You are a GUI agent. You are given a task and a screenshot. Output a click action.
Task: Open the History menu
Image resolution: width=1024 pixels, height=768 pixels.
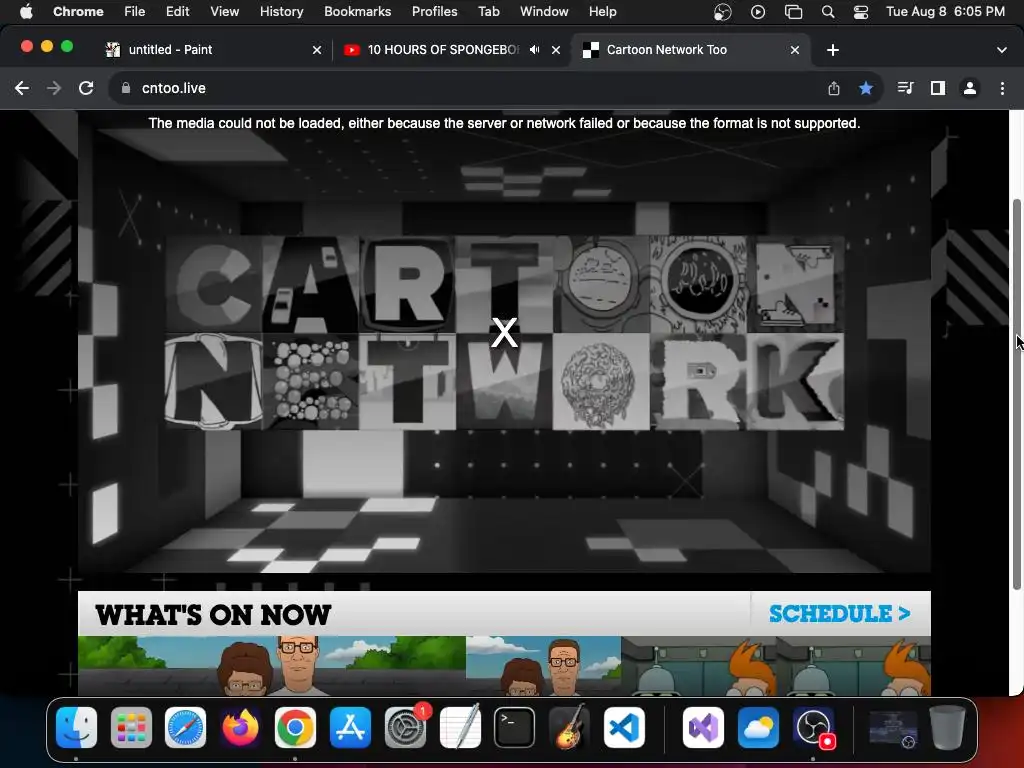[281, 12]
